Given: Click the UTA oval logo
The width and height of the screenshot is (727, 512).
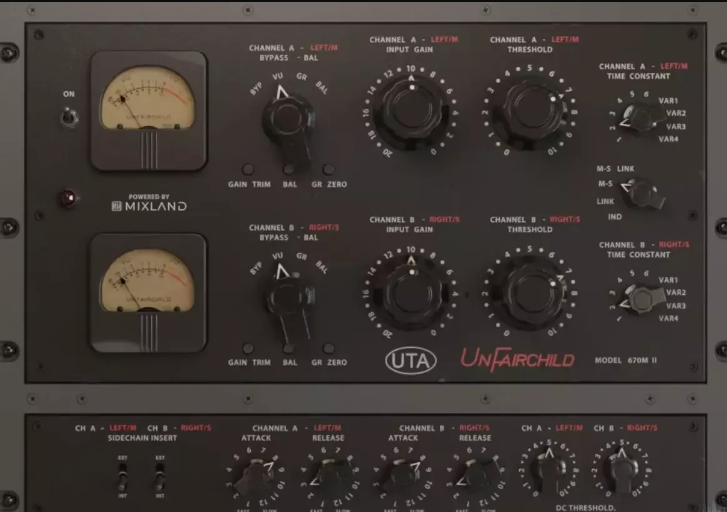Looking at the screenshot, I should 411,360.
